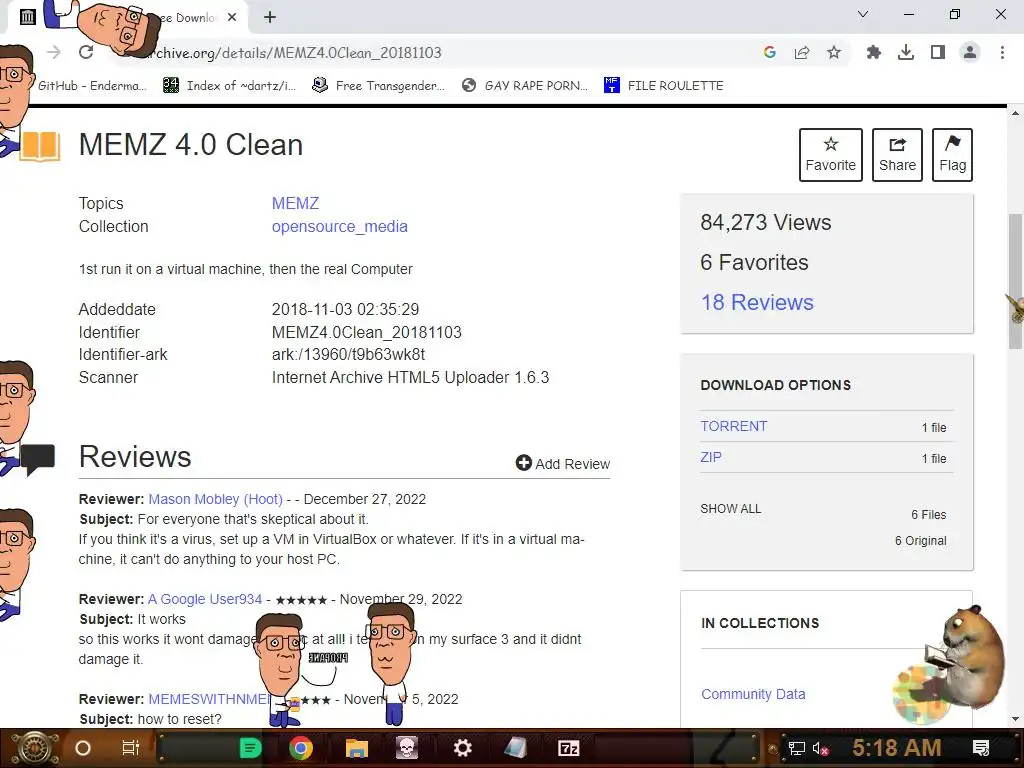The height and width of the screenshot is (768, 1024).
Task: Open the Chrome profile avatar
Action: pos(970,52)
